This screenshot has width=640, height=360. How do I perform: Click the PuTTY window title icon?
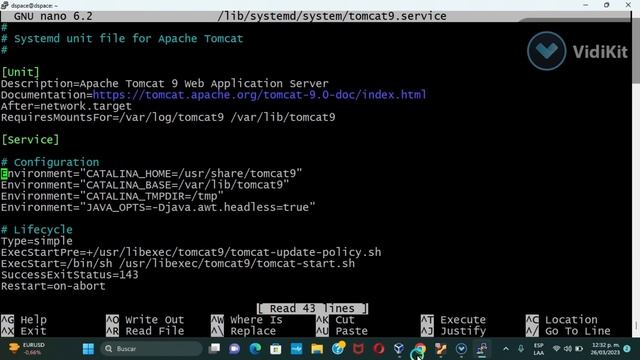[4, 5]
